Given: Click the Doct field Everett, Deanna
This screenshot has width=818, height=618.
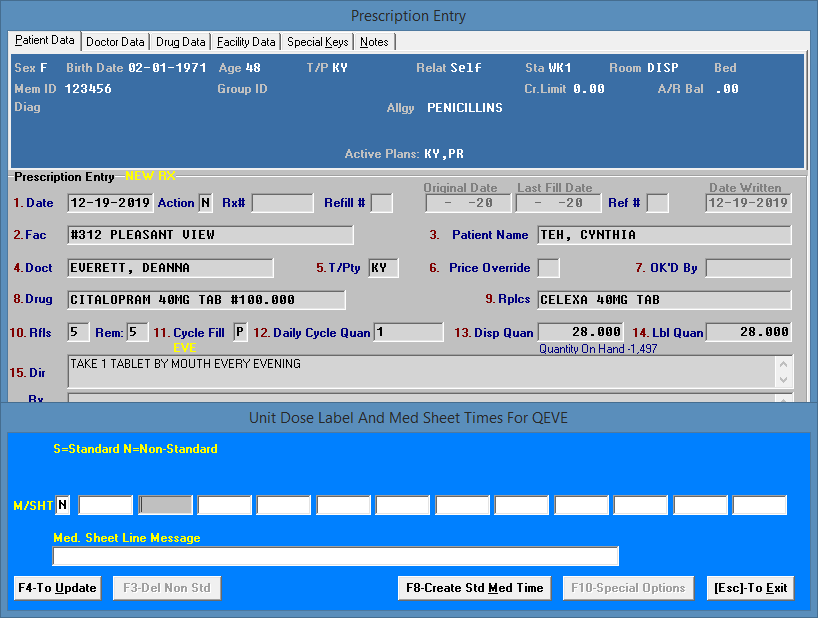Looking at the screenshot, I should 170,268.
